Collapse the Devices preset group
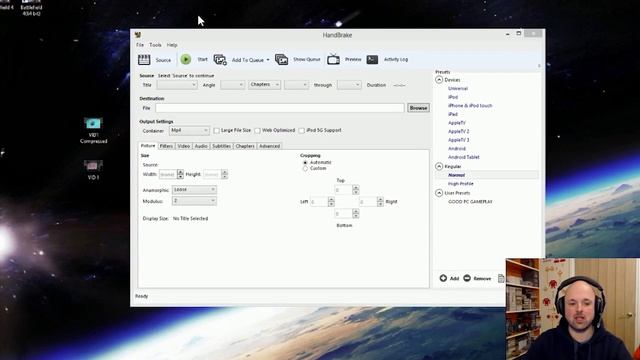This screenshot has height=360, width=640. 439,80
